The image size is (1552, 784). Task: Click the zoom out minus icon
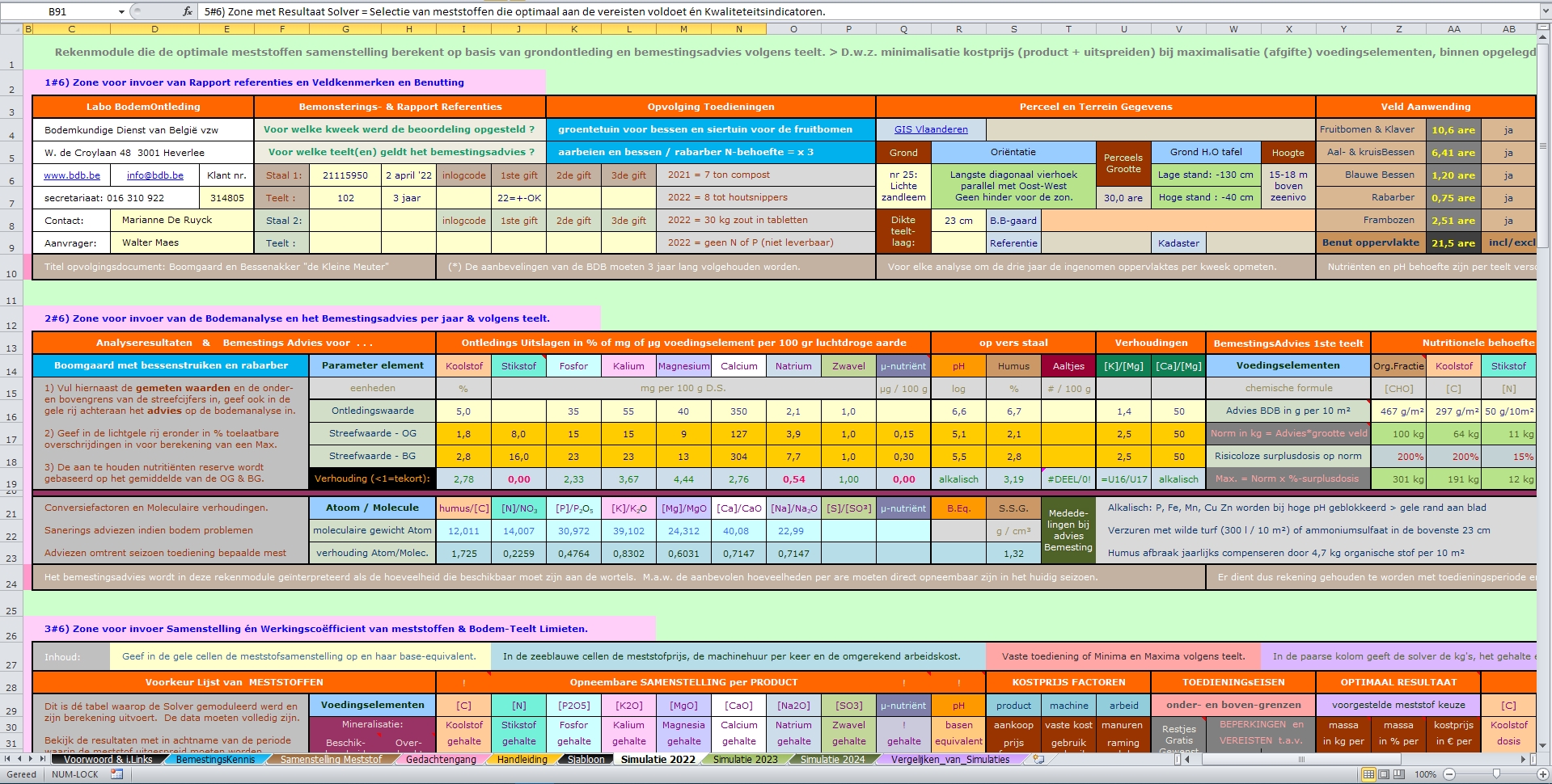pos(1449,774)
